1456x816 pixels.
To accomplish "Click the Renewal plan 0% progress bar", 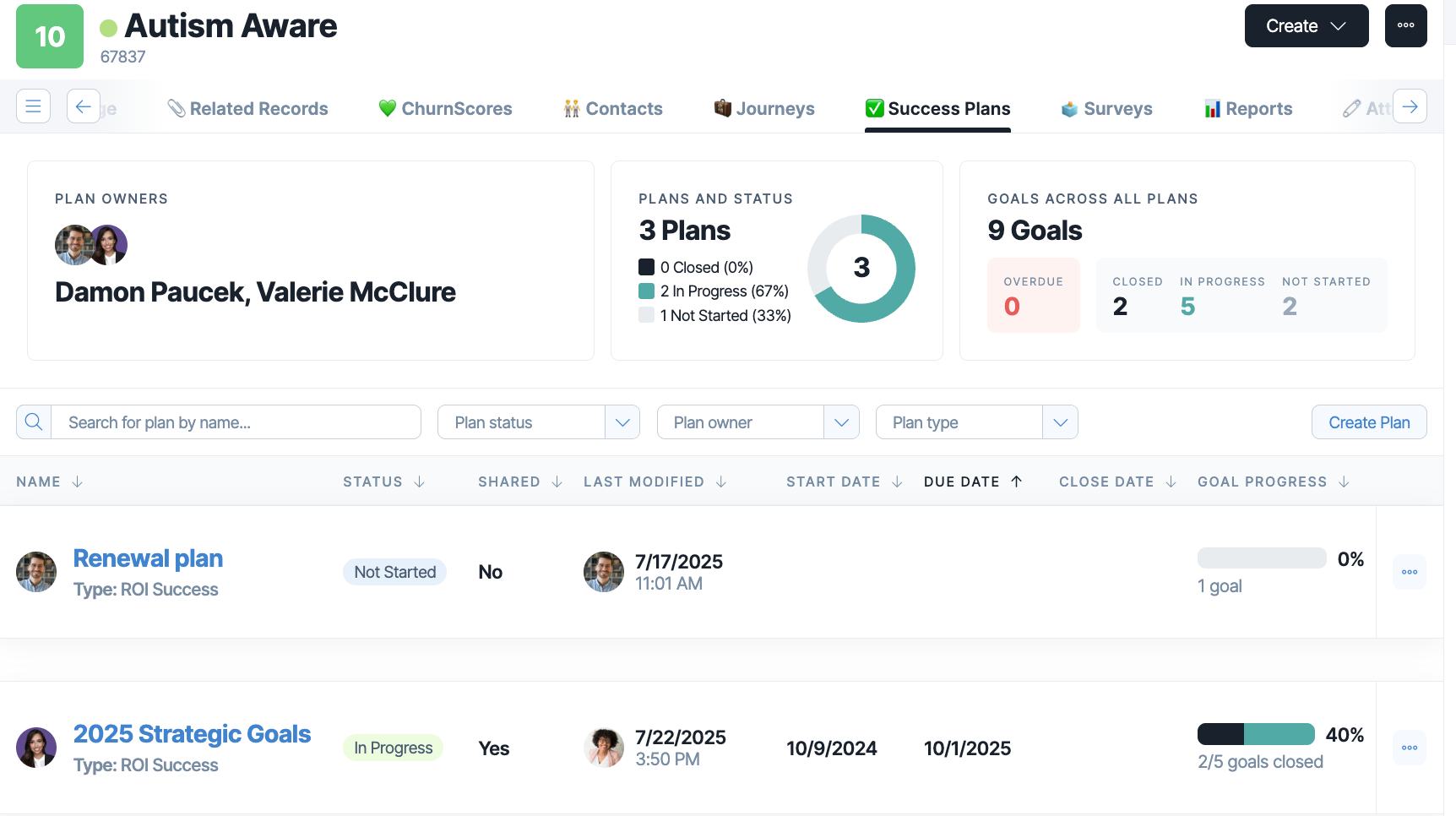I will click(x=1262, y=558).
